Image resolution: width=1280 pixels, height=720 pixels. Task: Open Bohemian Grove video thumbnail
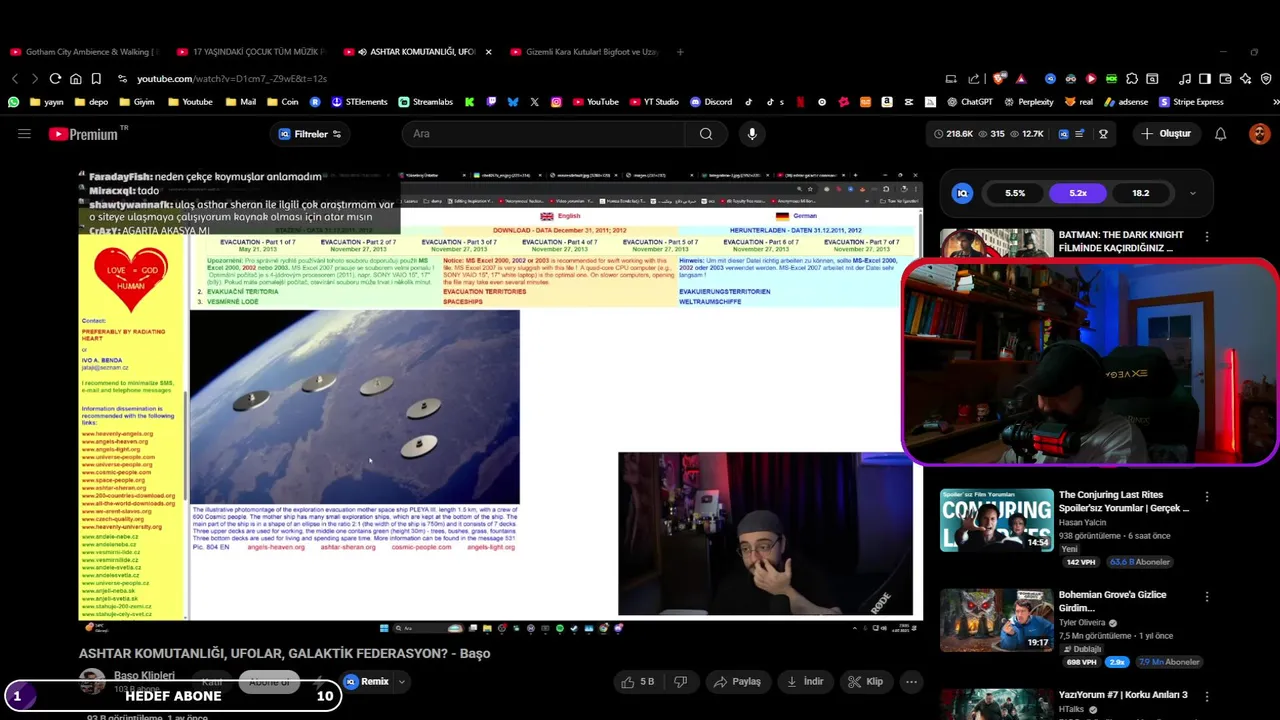pos(996,620)
